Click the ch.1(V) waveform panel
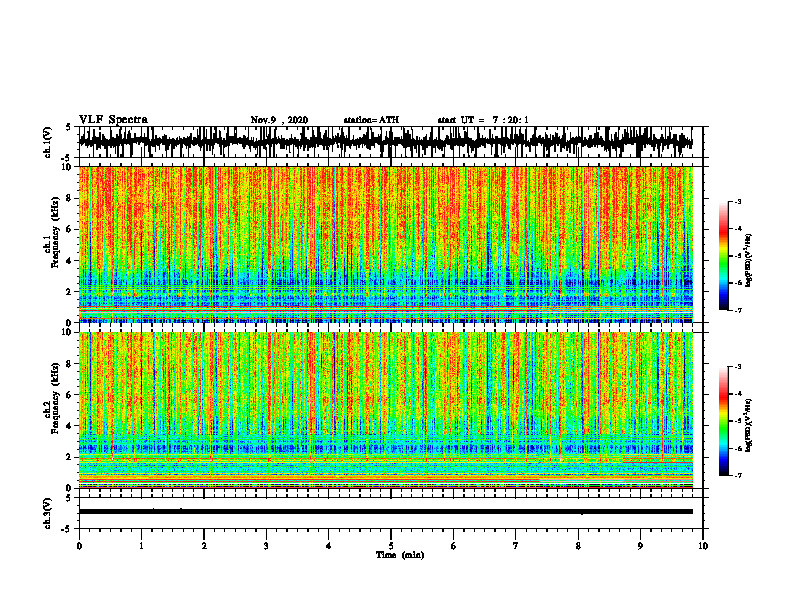This screenshot has height=612, width=792. coord(390,142)
